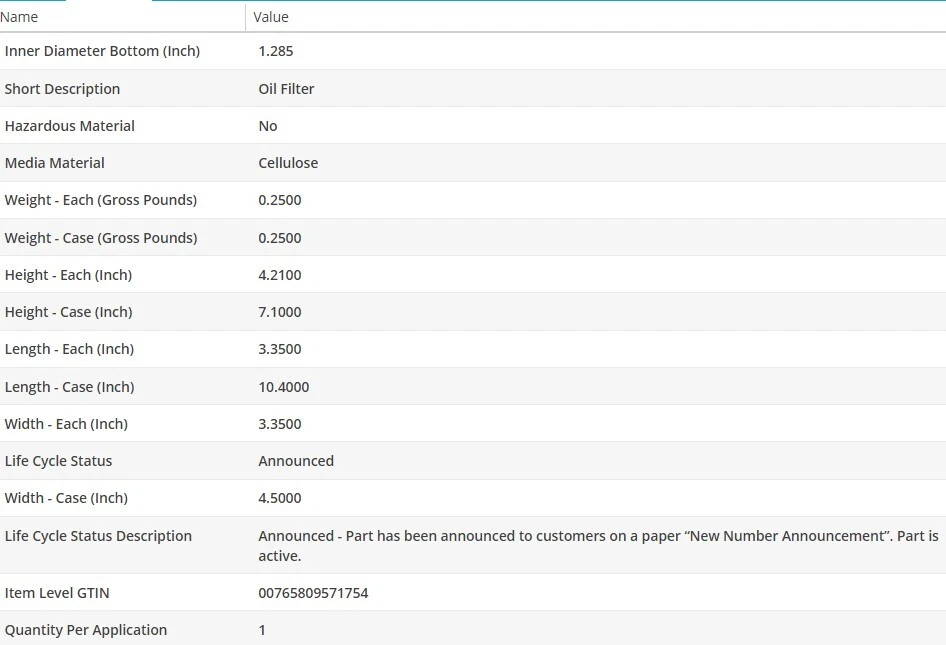Select the value 4.2100
This screenshot has width=946, height=645.
click(x=280, y=275)
